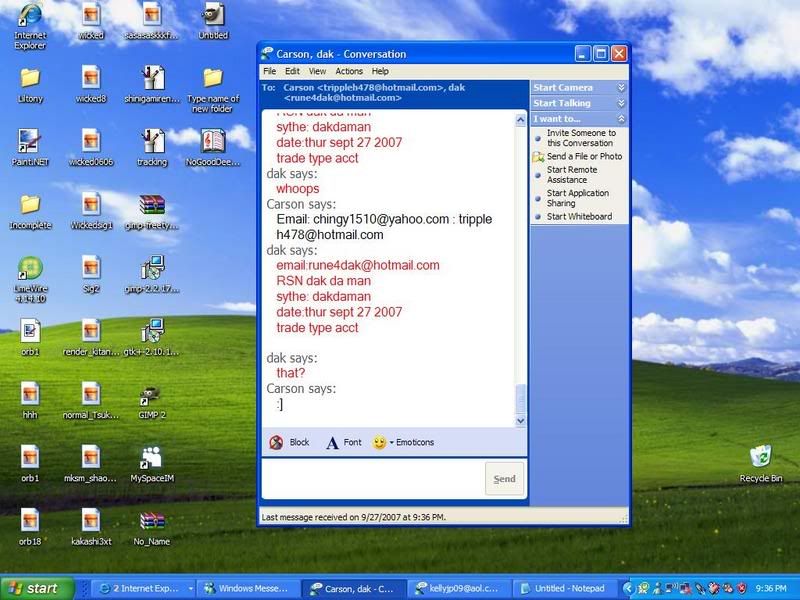Open the Help menu

(x=380, y=71)
